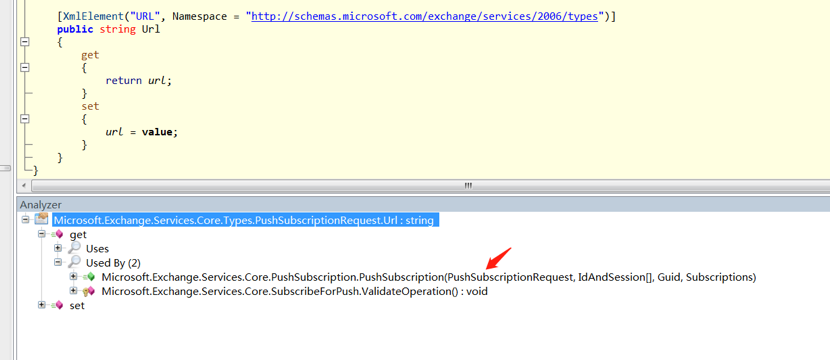Open the schemas.microsoft.com namespace link

(x=425, y=16)
